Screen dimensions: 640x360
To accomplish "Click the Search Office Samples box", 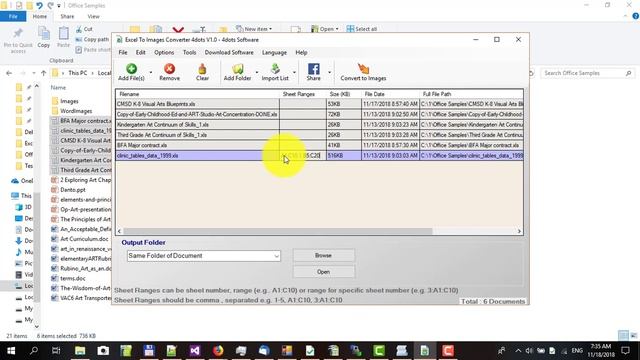I will tap(587, 73).
